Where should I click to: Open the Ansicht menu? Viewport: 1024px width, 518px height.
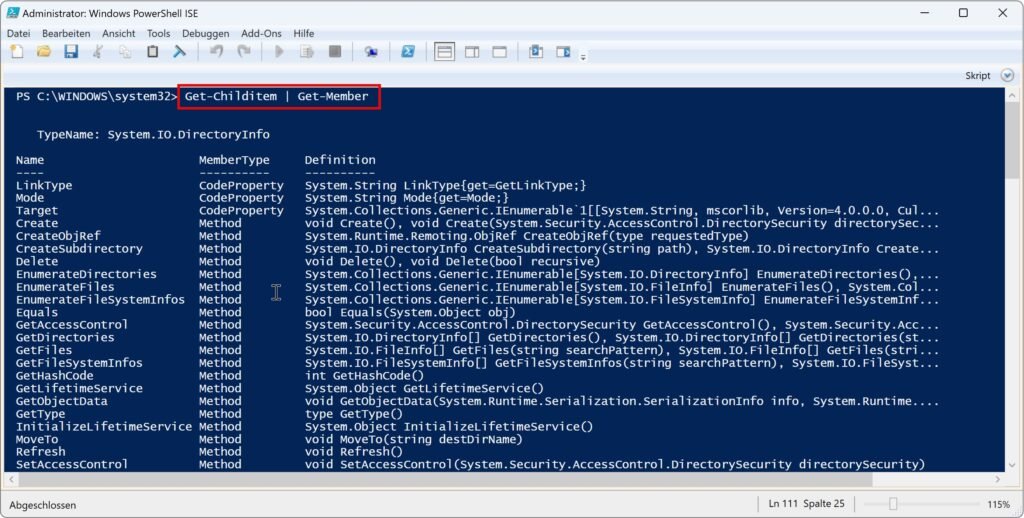(x=118, y=33)
